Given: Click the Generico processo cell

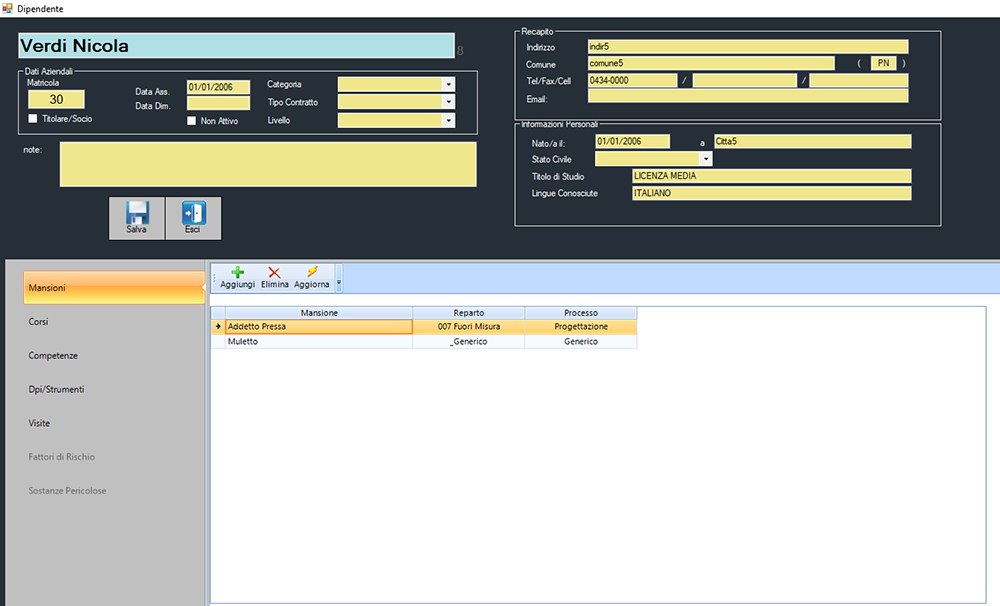Looking at the screenshot, I should tap(581, 341).
